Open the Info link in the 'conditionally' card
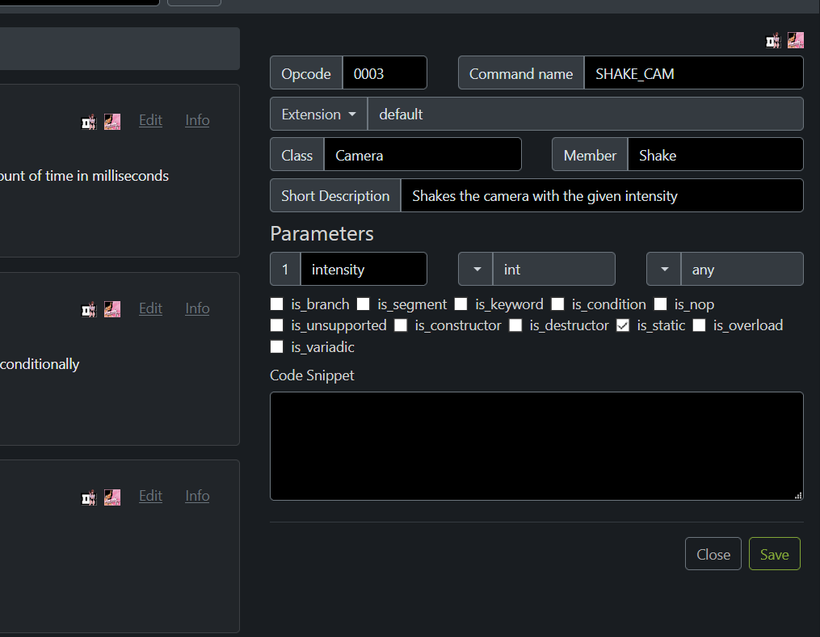Image resolution: width=820 pixels, height=637 pixels. coord(197,309)
